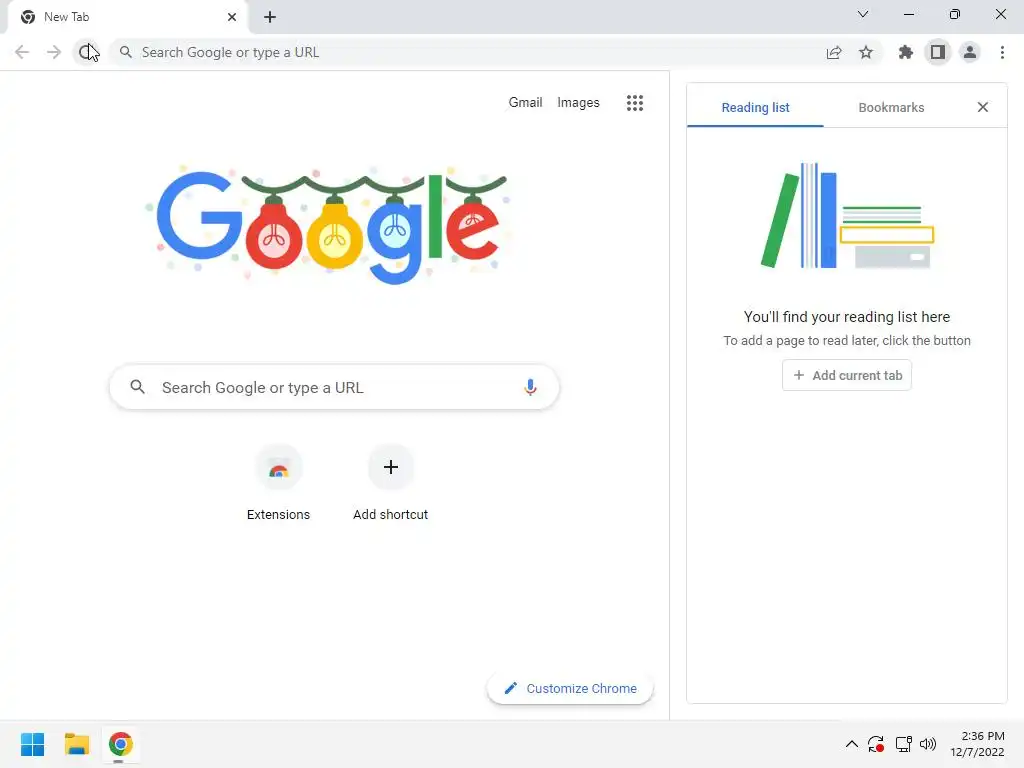Screen dimensions: 1024x768
Task: Bookmark this tab with the star icon
Action: (866, 52)
